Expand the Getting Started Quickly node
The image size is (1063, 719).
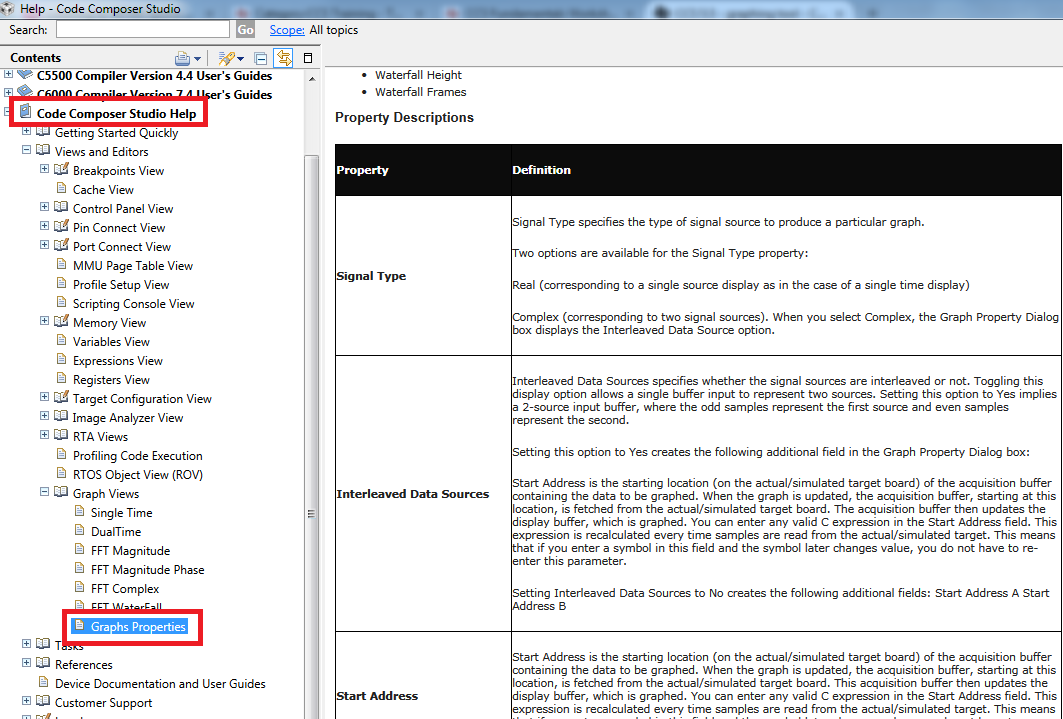pos(26,131)
